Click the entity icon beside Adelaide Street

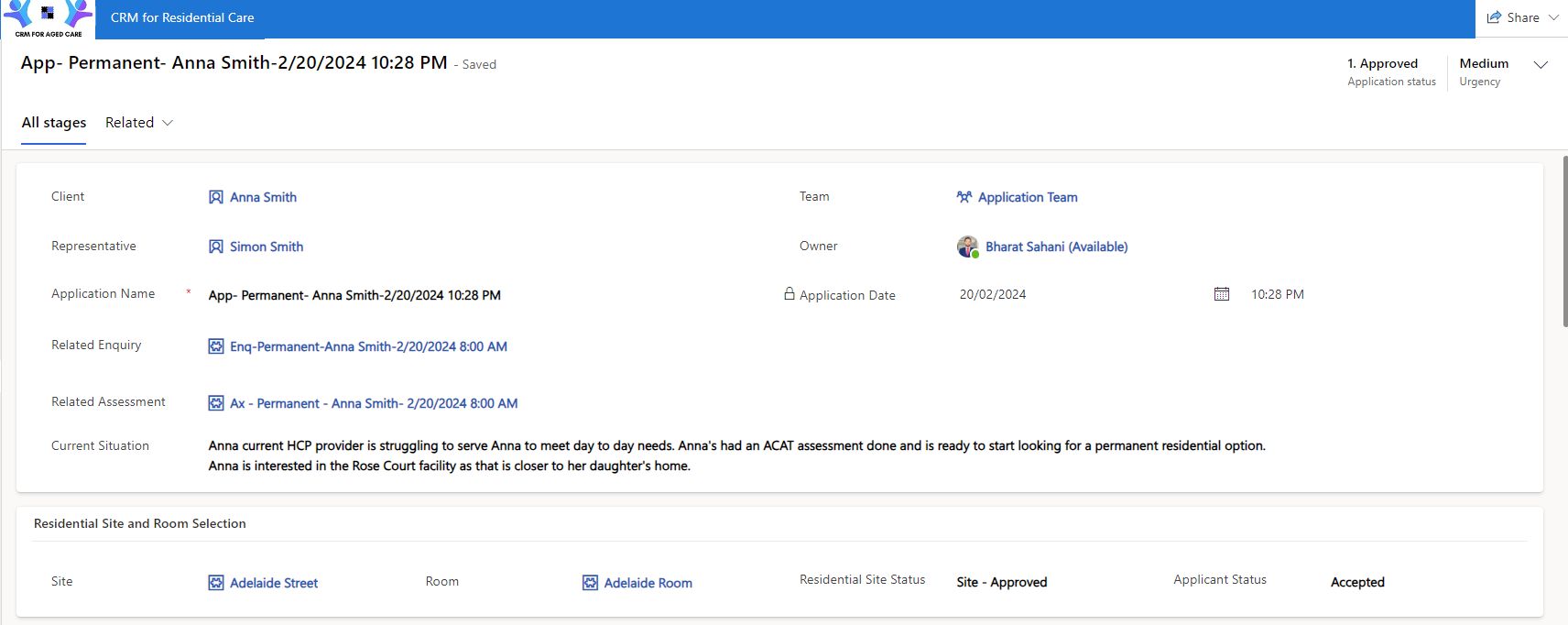coord(216,583)
